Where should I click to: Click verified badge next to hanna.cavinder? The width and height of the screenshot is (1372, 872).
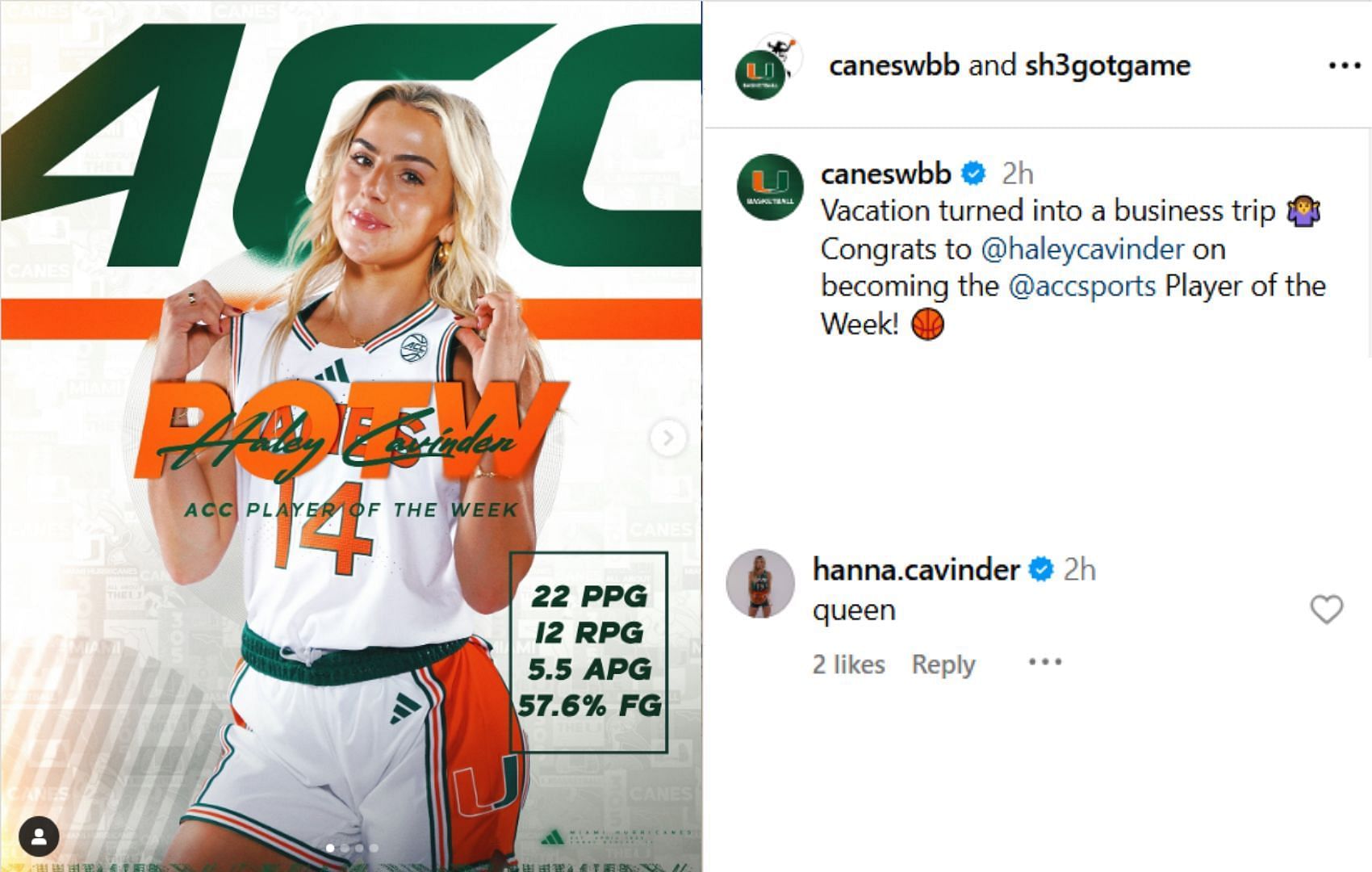[x=1042, y=569]
